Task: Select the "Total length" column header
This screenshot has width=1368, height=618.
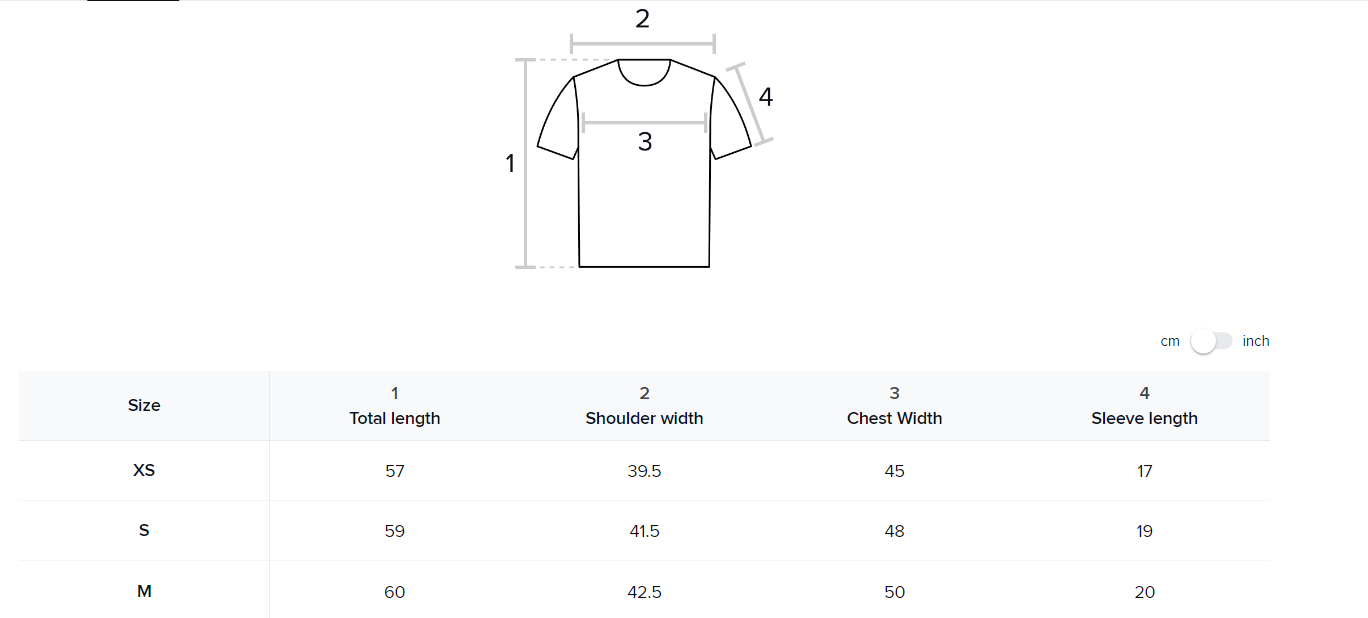Action: [395, 418]
